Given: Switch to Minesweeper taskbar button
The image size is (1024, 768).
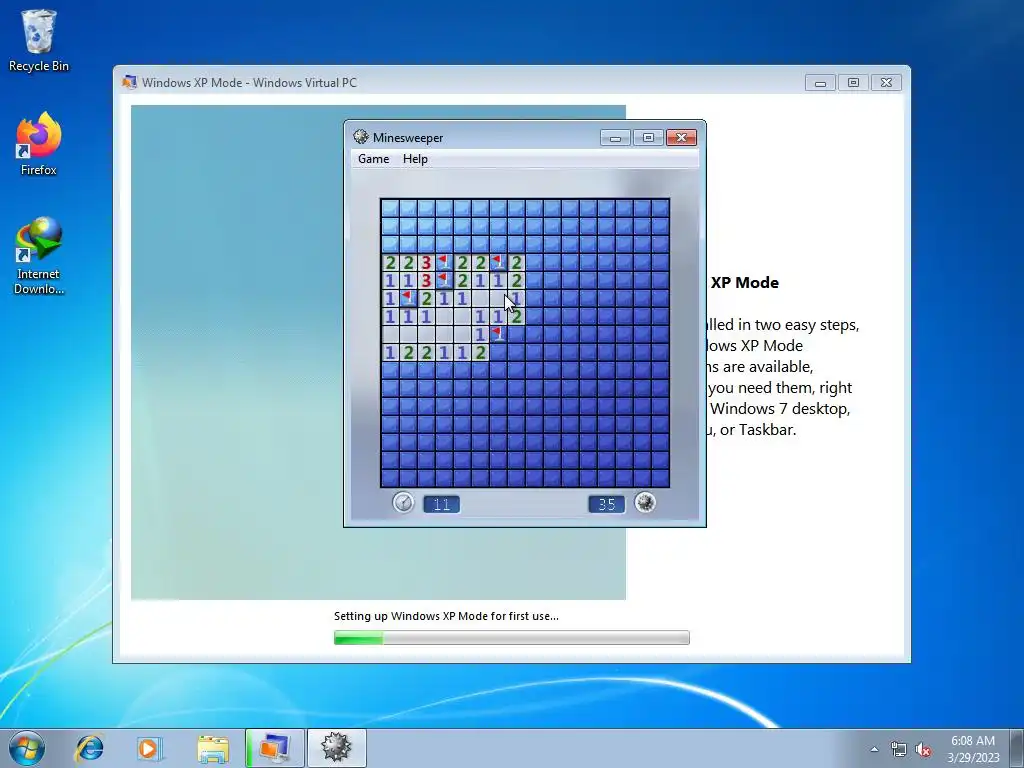Looking at the screenshot, I should click(336, 748).
